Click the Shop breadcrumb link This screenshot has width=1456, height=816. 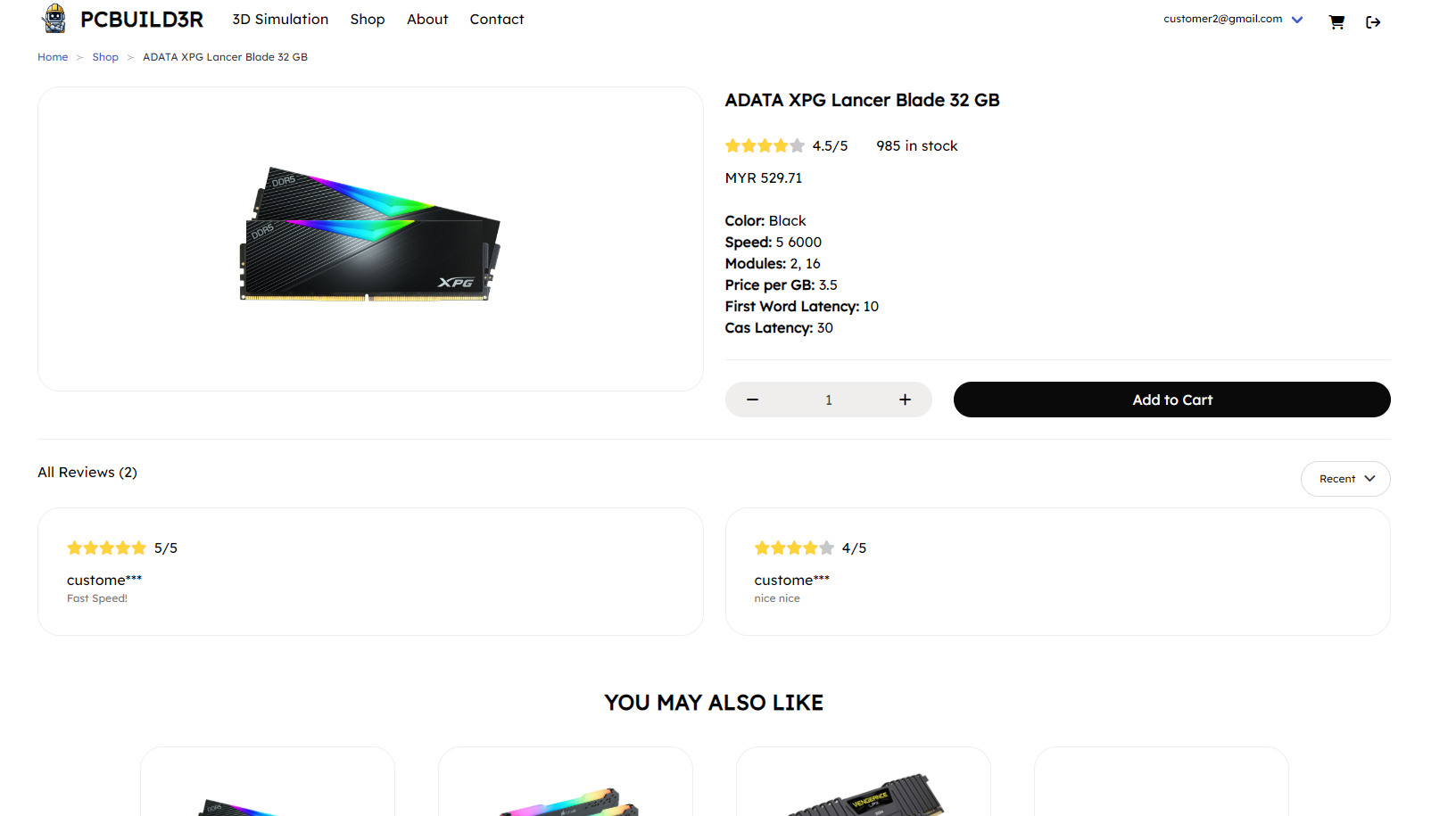[x=105, y=57]
